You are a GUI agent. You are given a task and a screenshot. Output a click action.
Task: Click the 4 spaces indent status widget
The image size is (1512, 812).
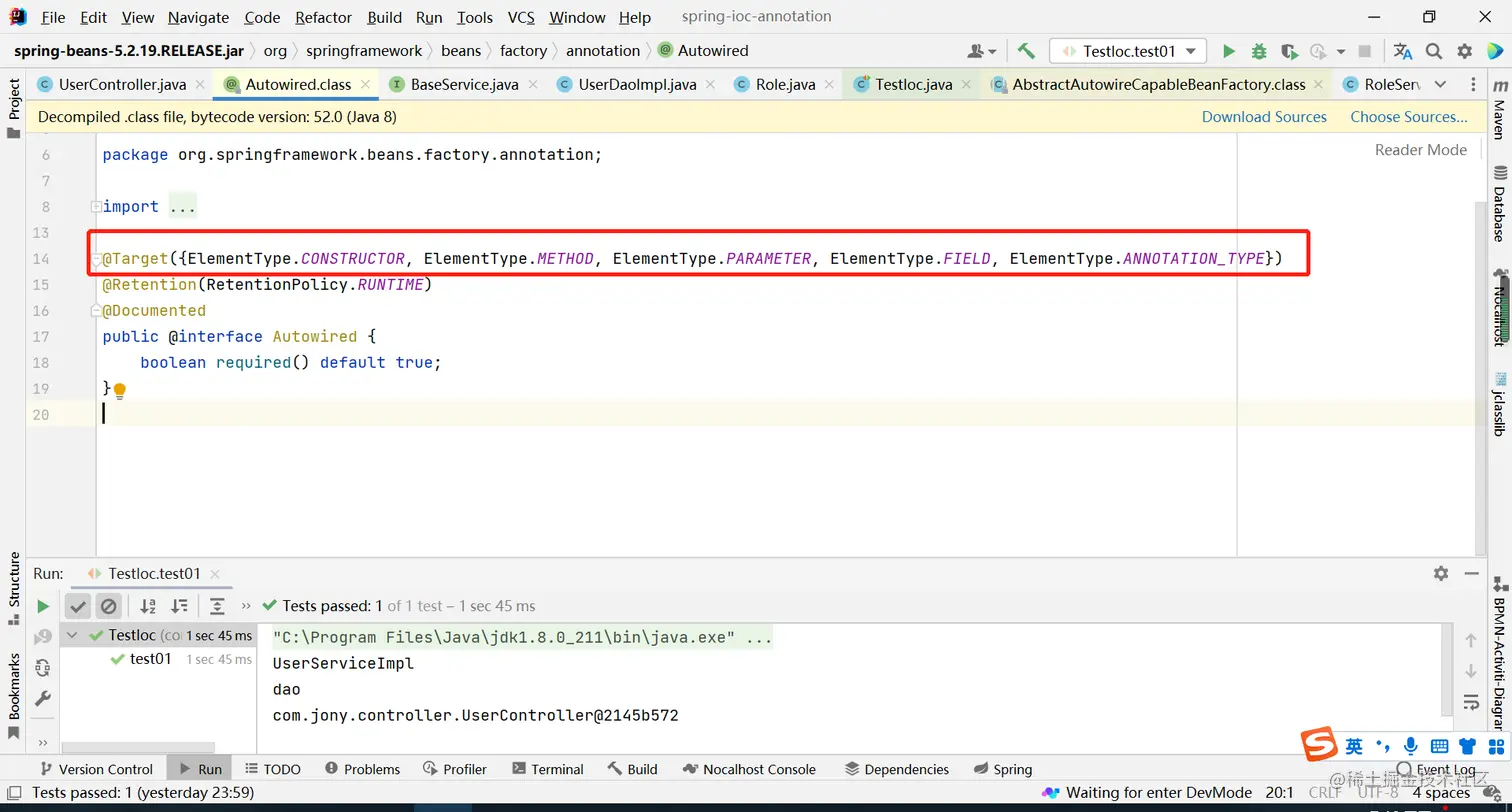[x=1441, y=793]
